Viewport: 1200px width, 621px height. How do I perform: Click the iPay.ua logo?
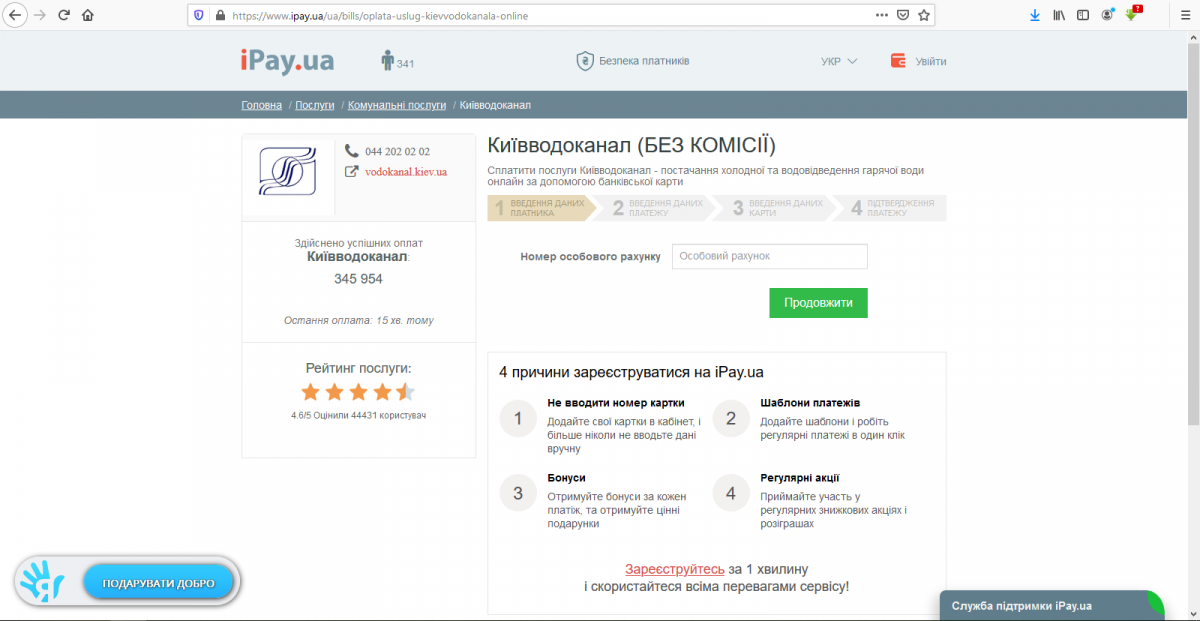287,61
